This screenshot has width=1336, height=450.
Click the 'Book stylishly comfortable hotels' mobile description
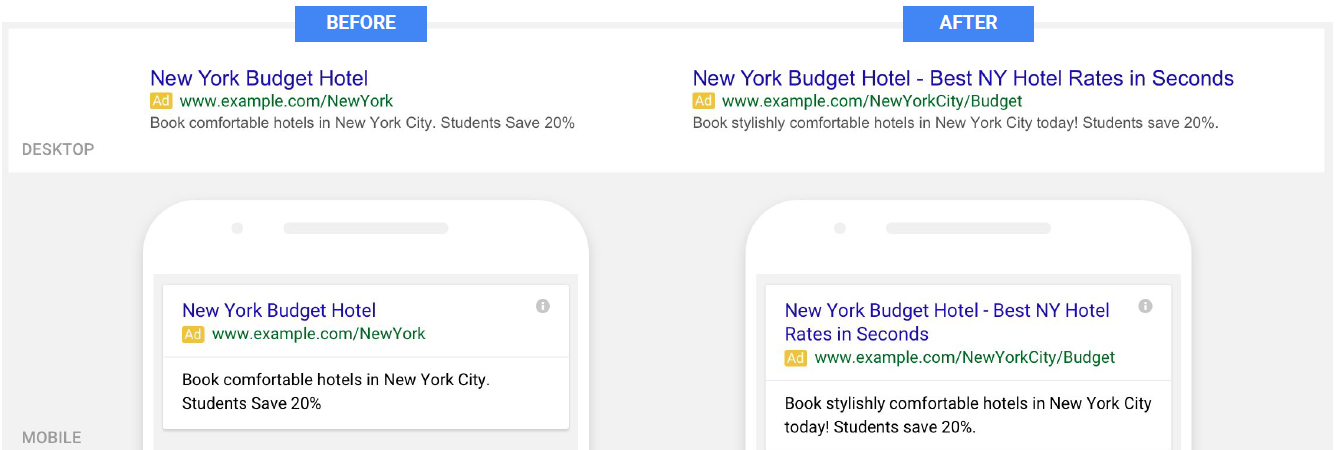point(968,415)
